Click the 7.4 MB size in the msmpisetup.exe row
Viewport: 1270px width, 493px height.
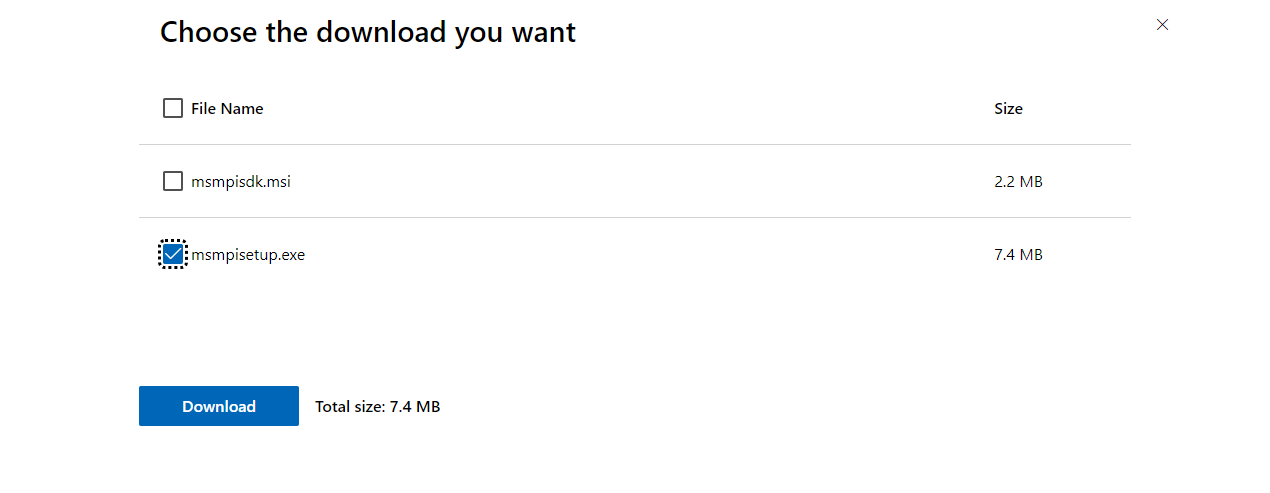click(x=1018, y=255)
